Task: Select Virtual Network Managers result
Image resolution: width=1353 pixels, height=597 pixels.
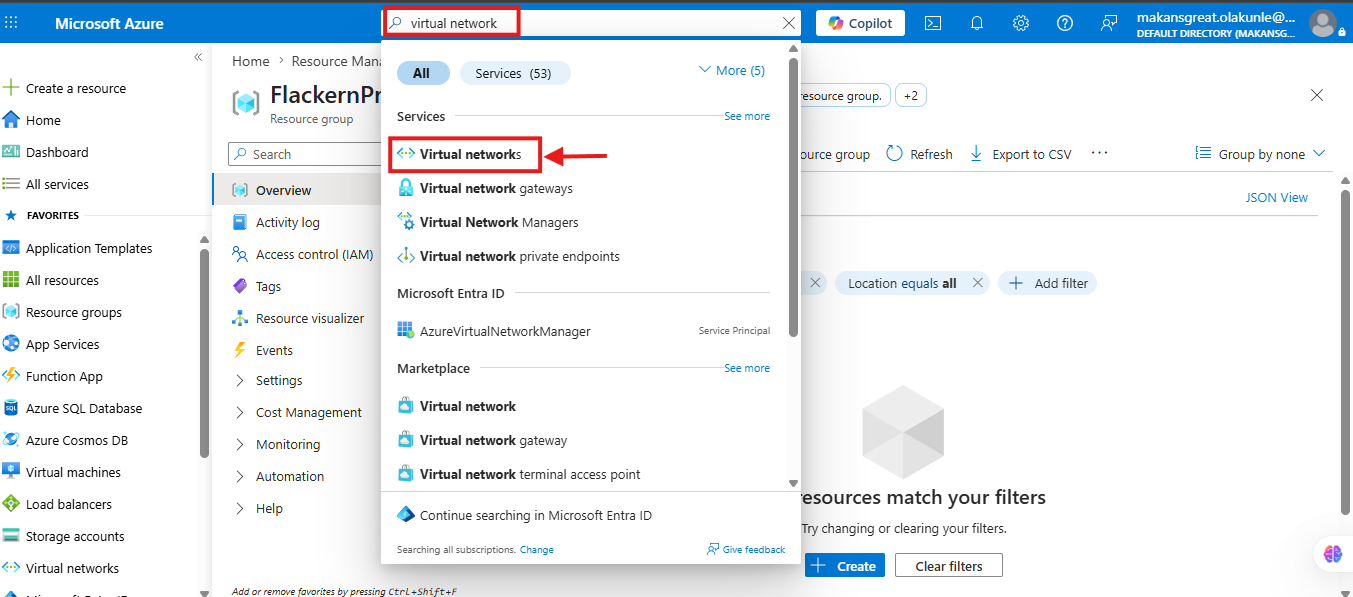Action: coord(488,222)
